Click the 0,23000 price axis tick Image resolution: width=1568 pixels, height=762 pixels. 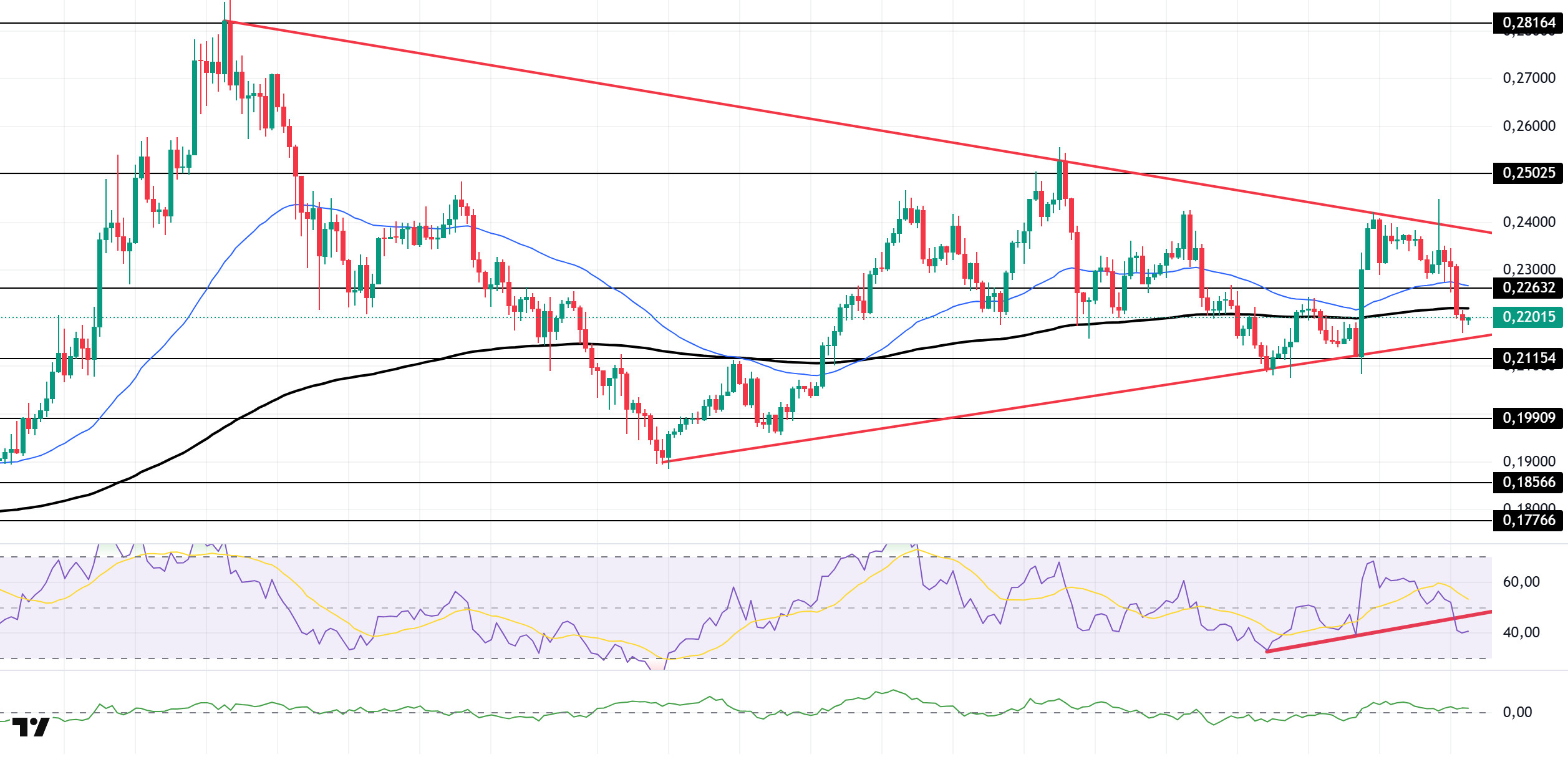pos(1529,269)
